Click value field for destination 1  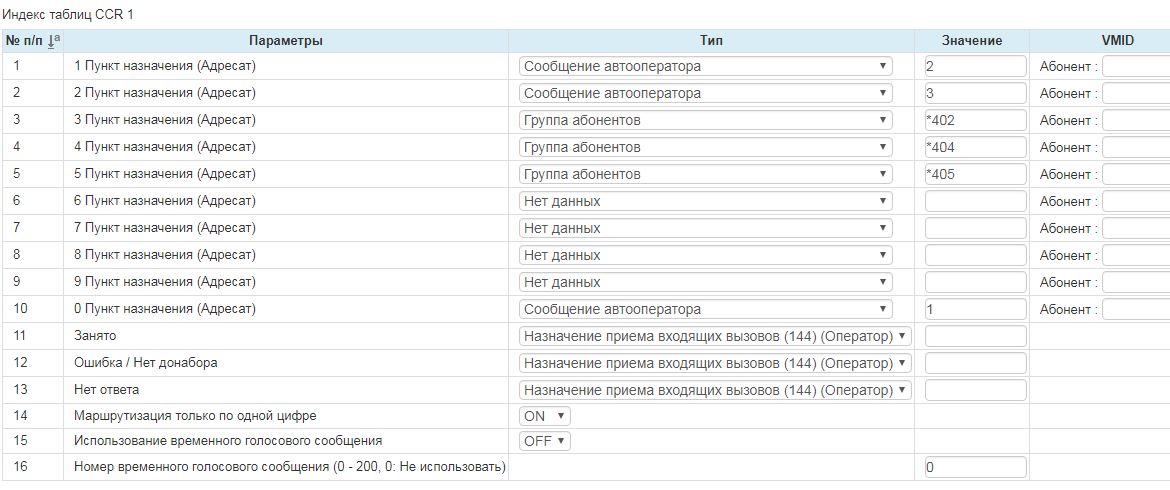click(975, 66)
